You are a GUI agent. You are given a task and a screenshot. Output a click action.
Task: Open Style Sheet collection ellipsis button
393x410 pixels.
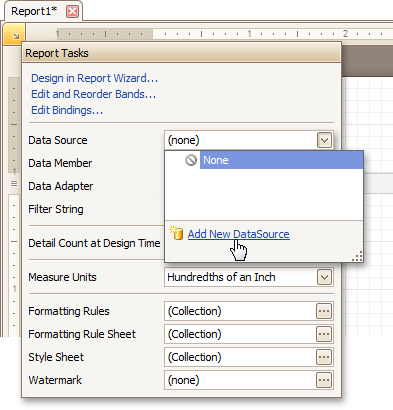[324, 357]
